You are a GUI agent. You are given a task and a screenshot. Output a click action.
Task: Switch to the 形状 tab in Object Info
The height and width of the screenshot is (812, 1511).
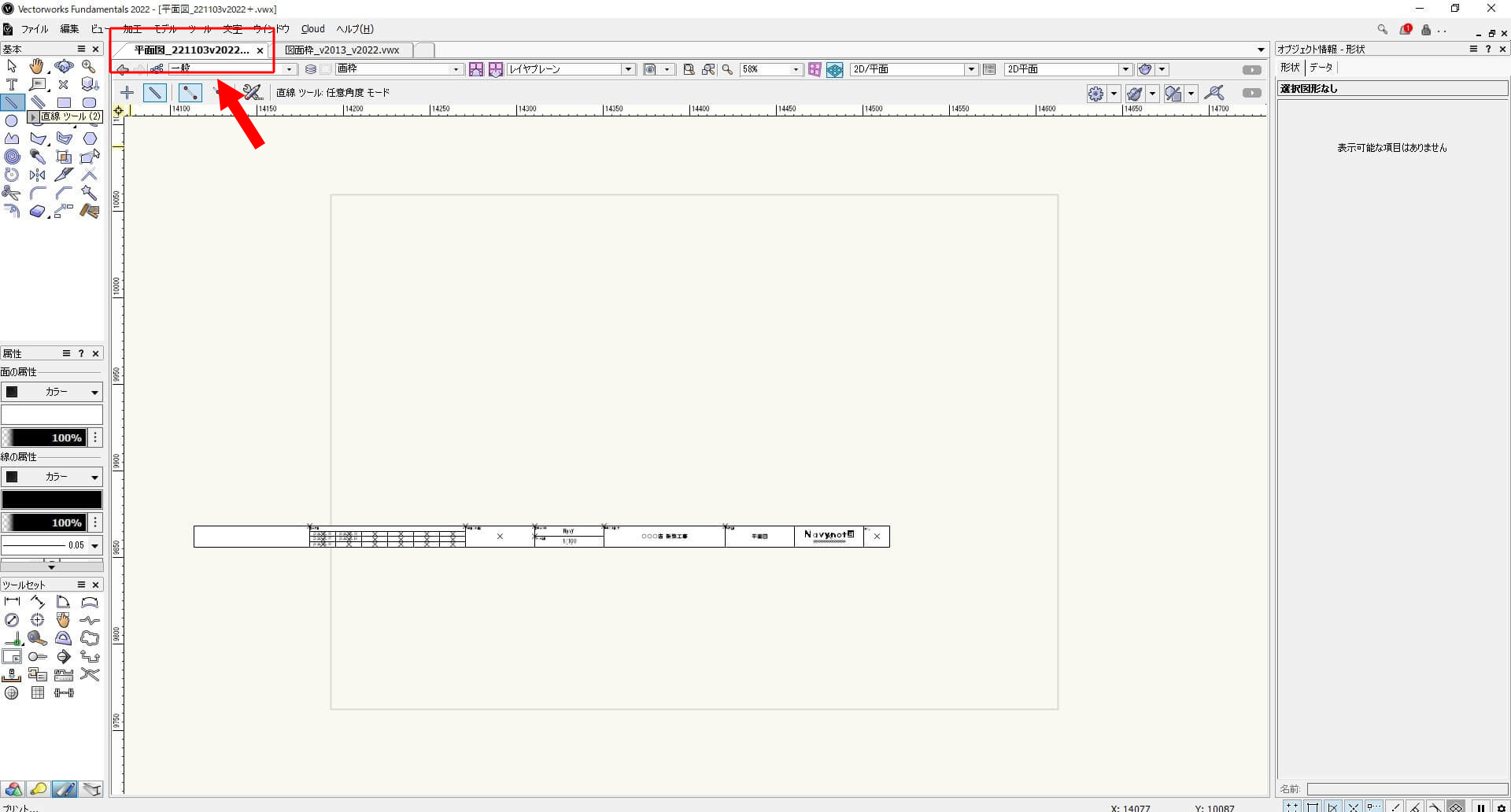[1290, 68]
